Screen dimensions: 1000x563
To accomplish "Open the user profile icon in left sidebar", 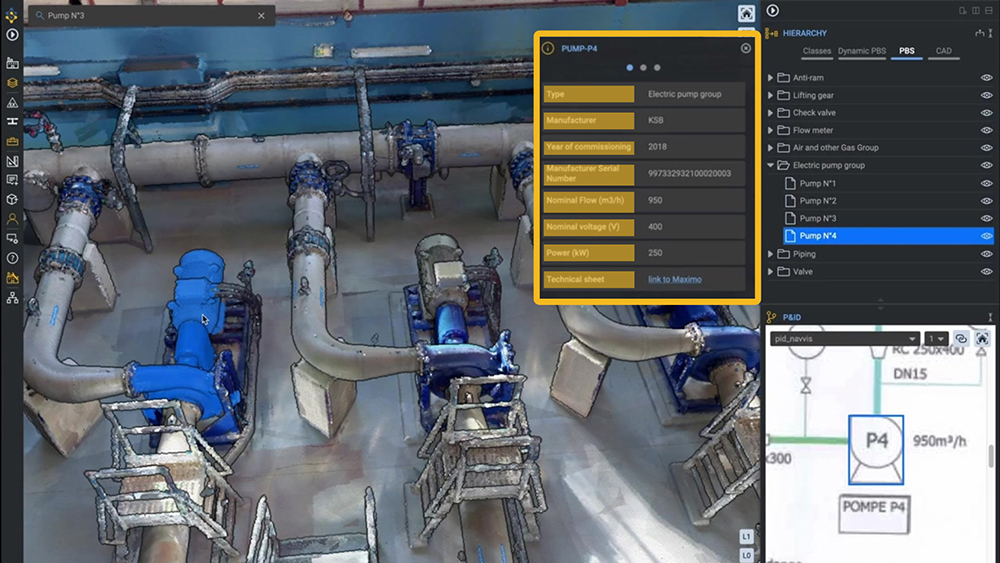I will click(x=12, y=218).
